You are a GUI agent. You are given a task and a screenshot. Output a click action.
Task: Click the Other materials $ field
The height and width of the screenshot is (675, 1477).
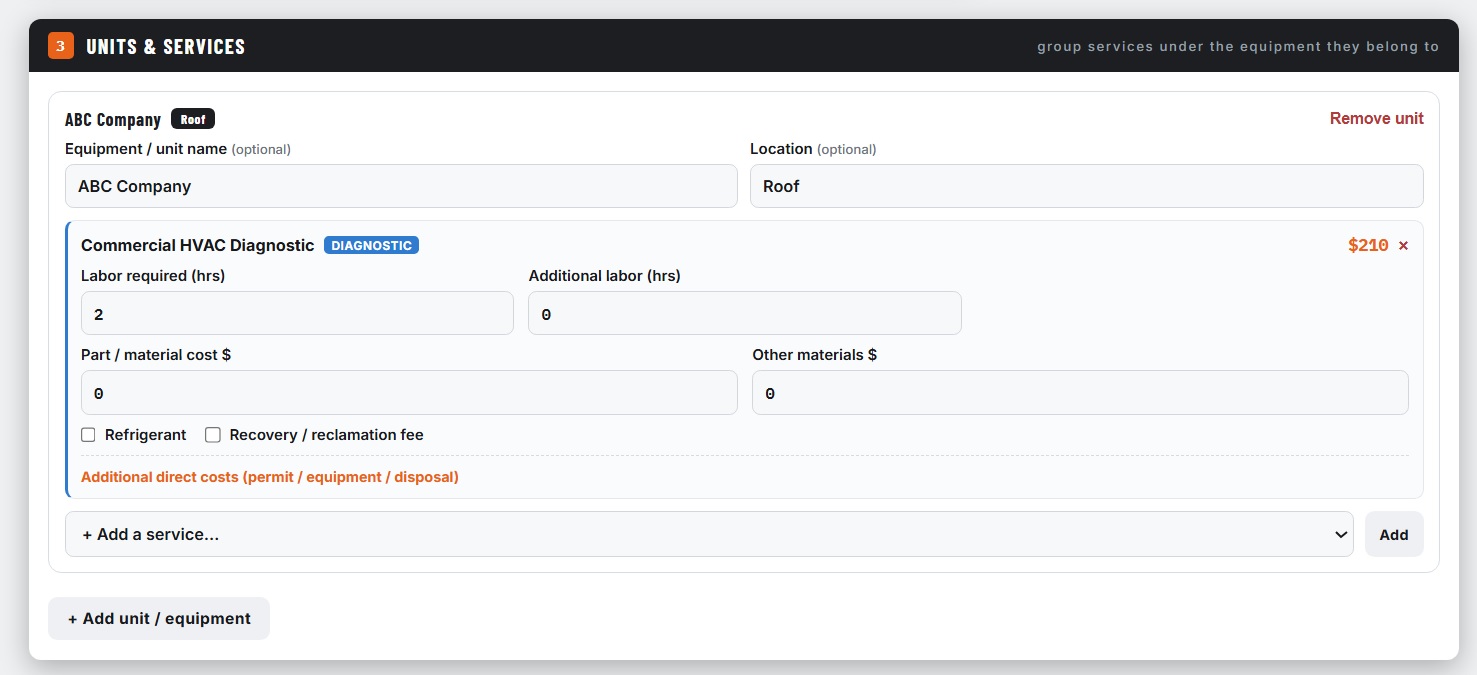point(1080,393)
